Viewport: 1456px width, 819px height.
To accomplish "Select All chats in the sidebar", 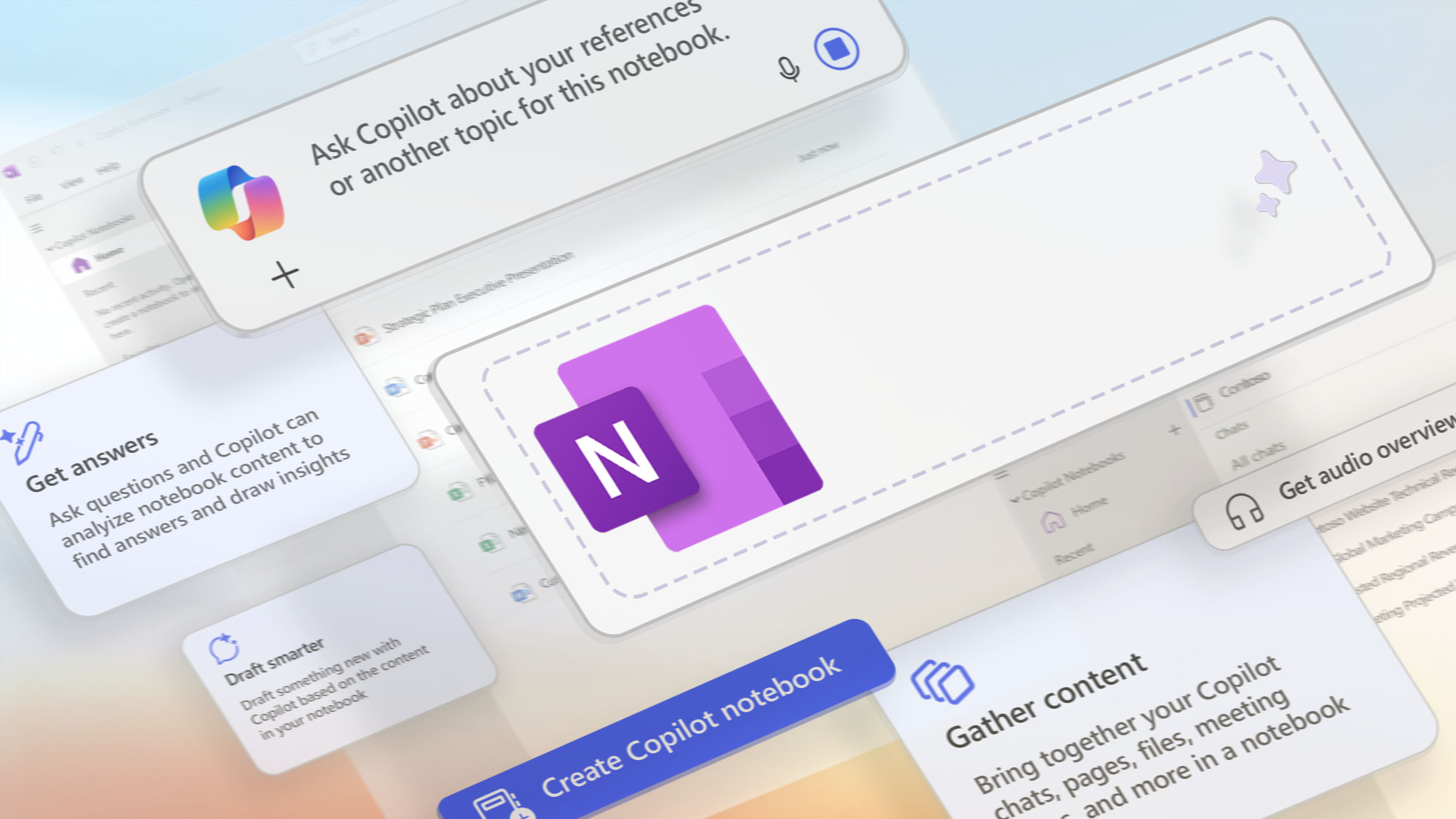I will click(1258, 455).
